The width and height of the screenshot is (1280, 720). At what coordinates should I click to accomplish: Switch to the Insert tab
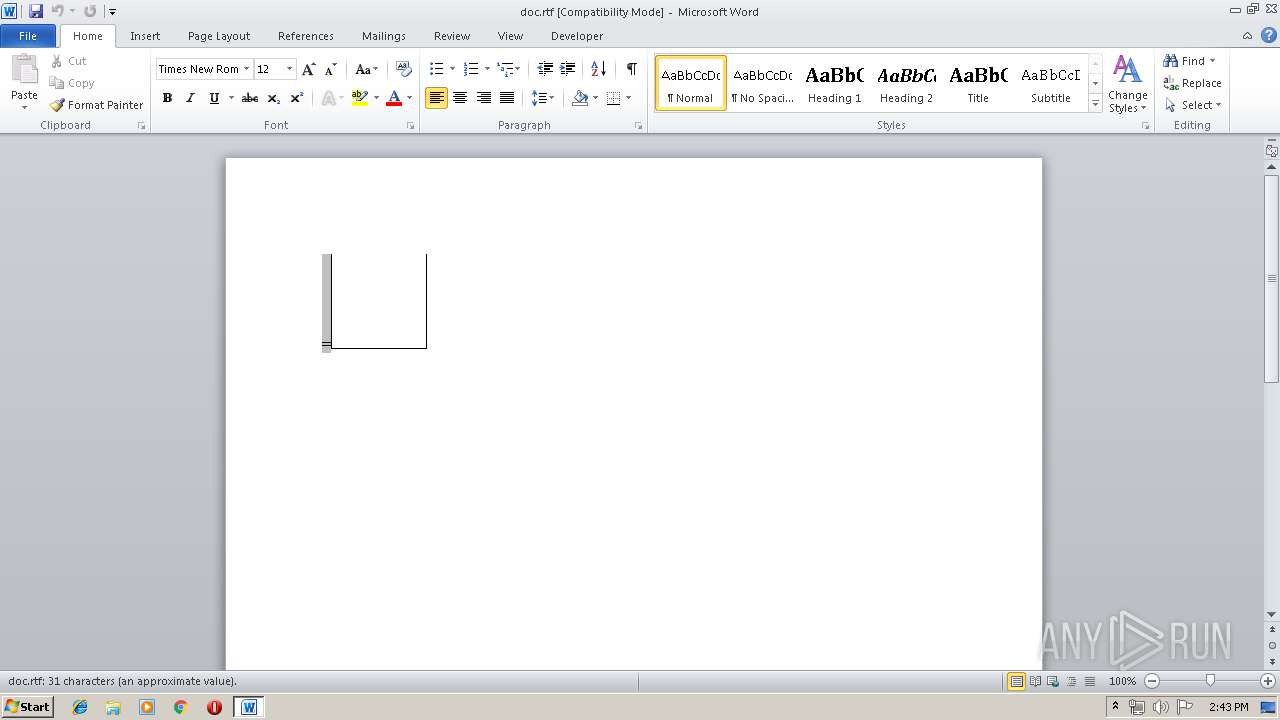145,36
